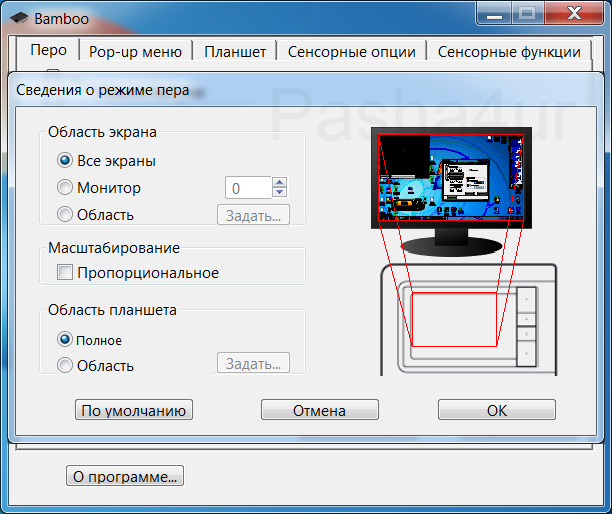Open the Сенсорные опции tab

[x=352, y=52]
